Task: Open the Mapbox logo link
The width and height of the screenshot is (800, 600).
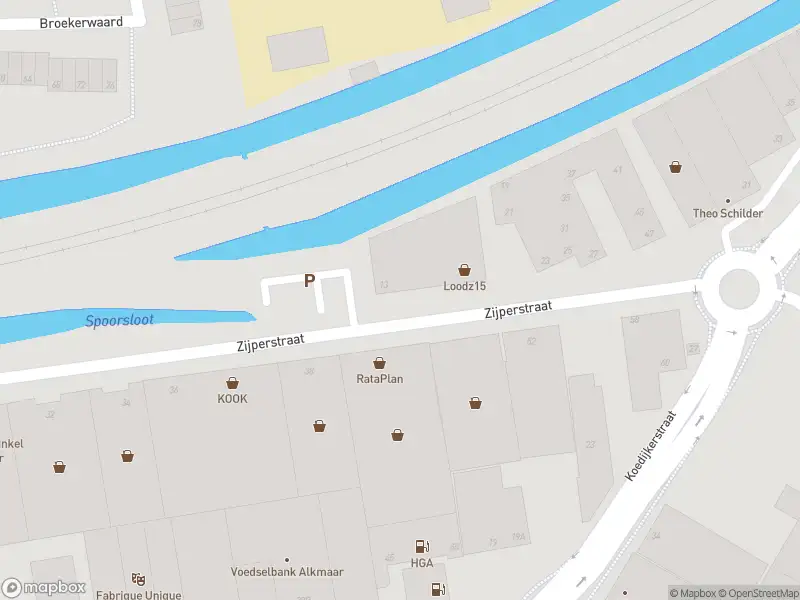Action: pos(43,587)
